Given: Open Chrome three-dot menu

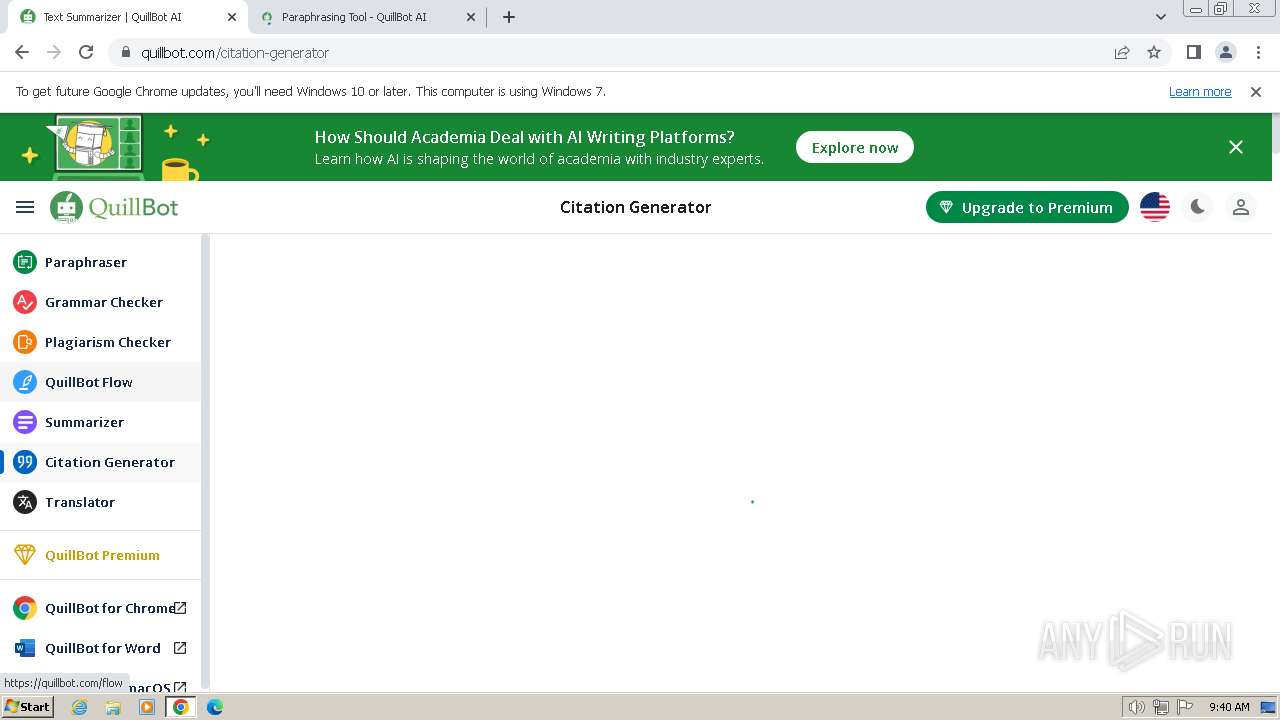Looking at the screenshot, I should pos(1258,52).
